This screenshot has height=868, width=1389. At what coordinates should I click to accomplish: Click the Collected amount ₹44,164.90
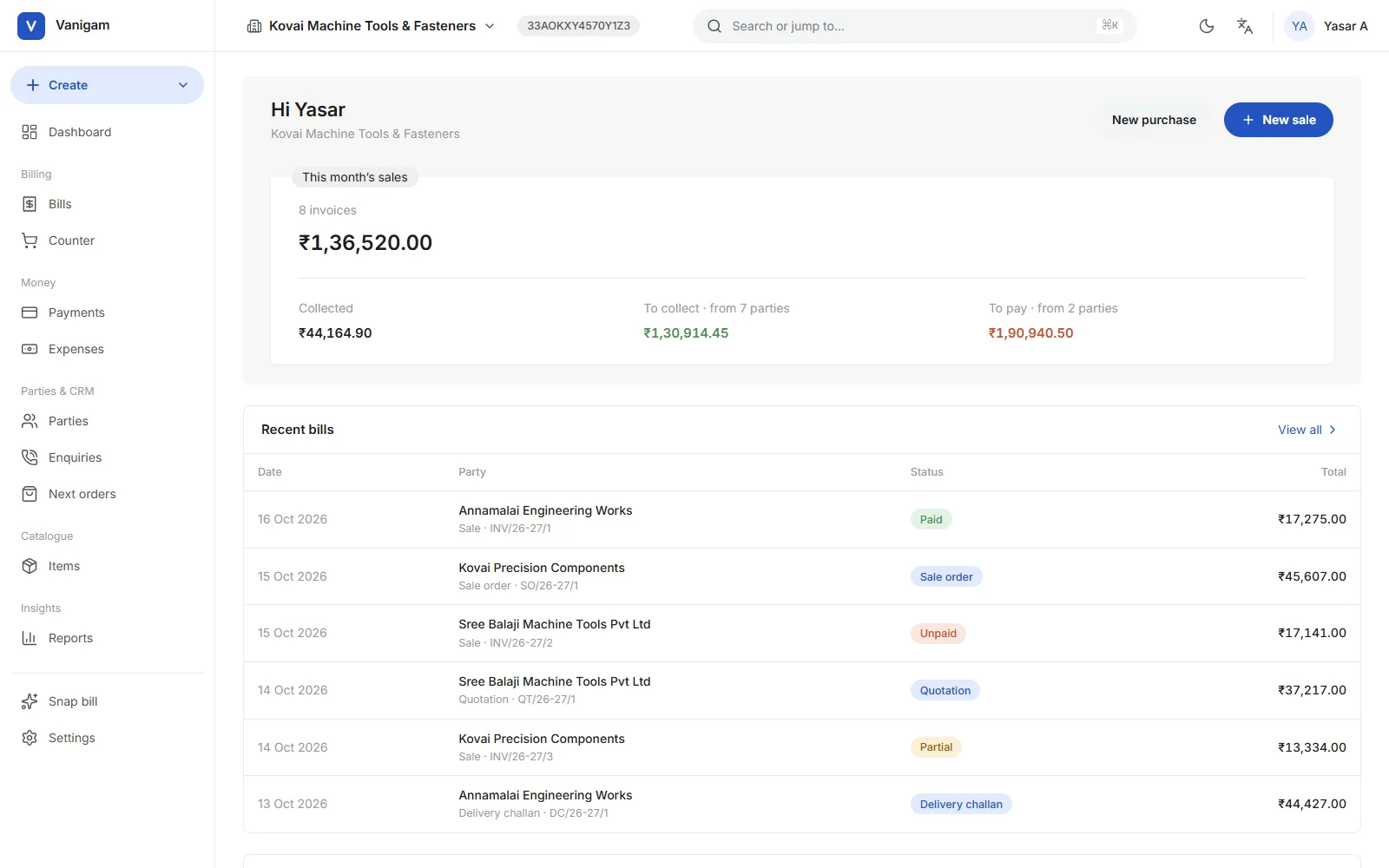pyautogui.click(x=335, y=333)
